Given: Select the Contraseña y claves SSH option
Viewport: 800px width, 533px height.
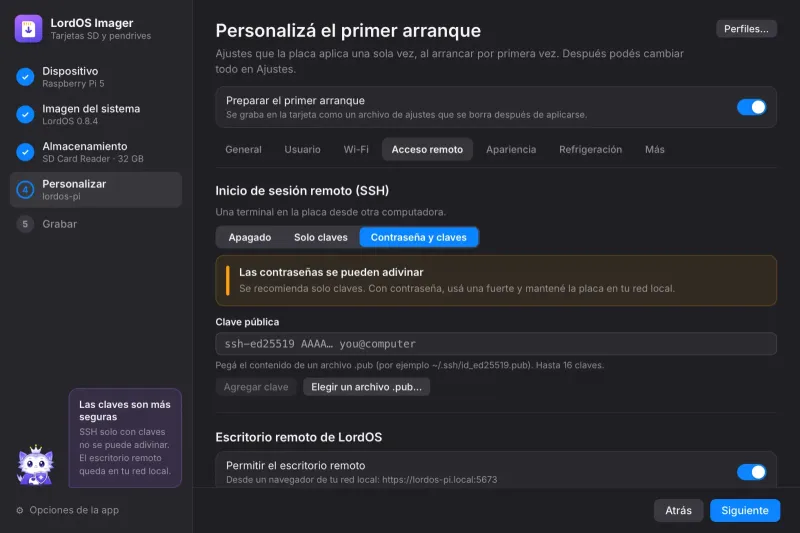Looking at the screenshot, I should tap(418, 237).
